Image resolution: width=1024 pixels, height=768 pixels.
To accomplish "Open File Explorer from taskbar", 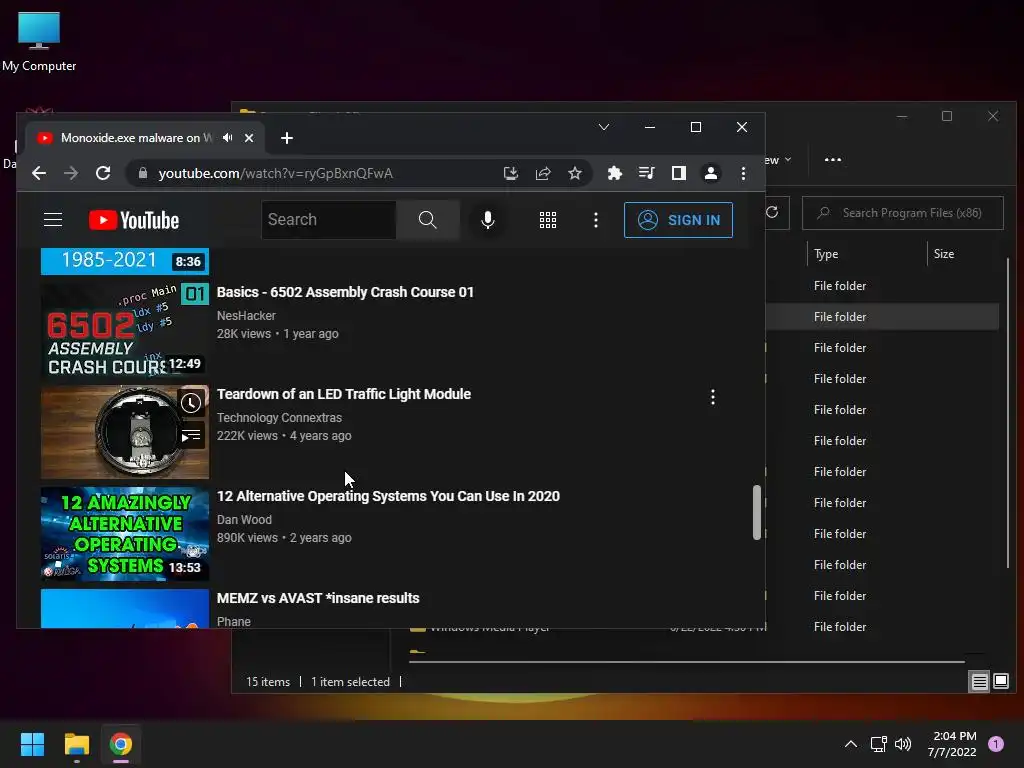I will click(76, 744).
